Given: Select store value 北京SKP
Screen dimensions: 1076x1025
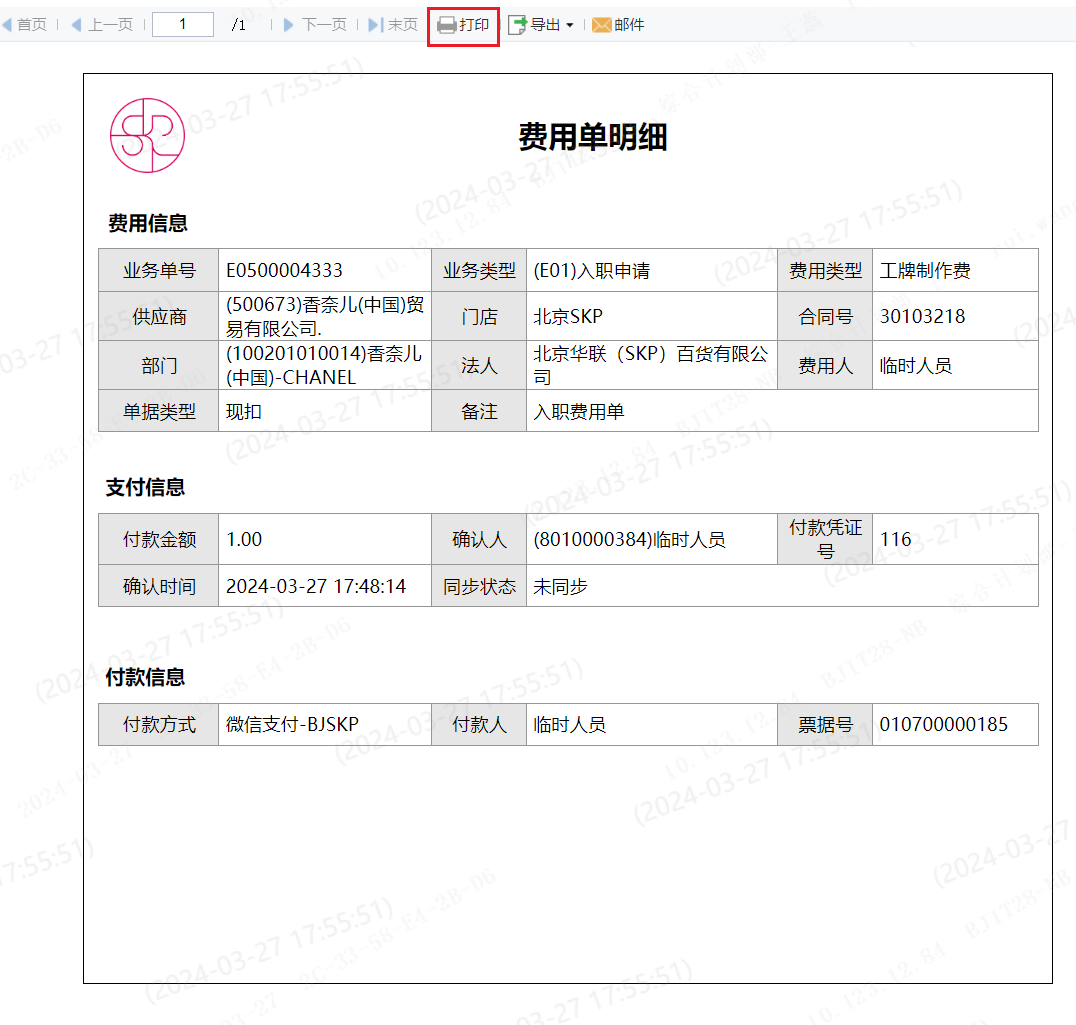Looking at the screenshot, I should click(x=568, y=316).
